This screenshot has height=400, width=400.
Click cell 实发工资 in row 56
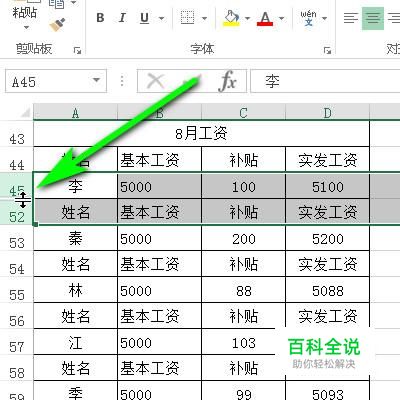(327, 316)
